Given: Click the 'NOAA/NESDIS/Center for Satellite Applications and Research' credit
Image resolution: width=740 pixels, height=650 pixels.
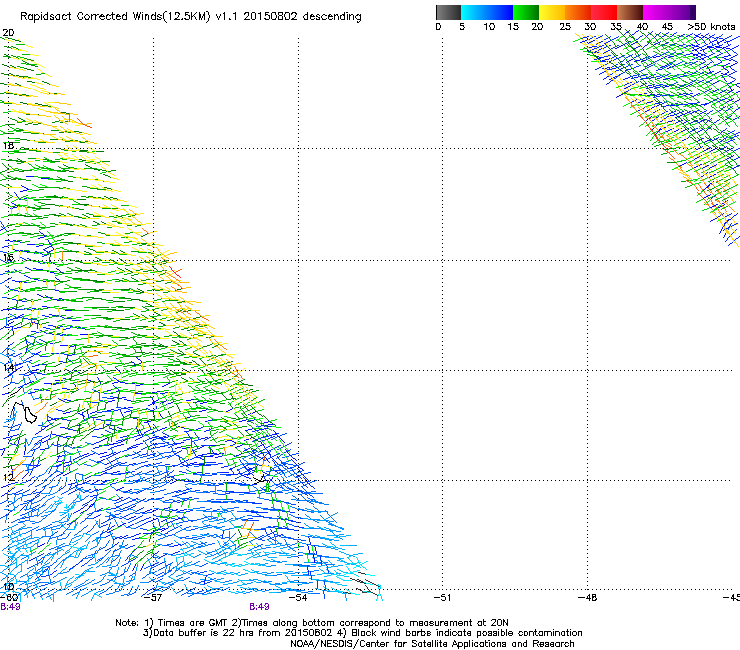Looking at the screenshot, I should click(432, 644).
